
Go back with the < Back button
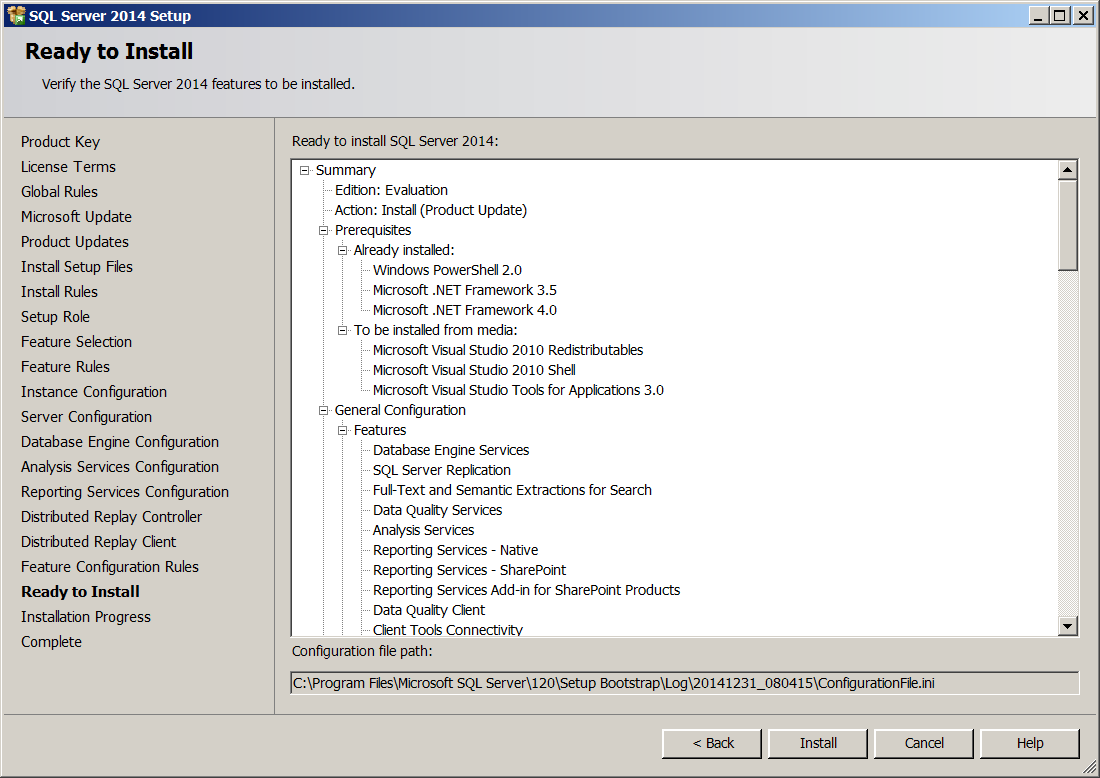712,744
